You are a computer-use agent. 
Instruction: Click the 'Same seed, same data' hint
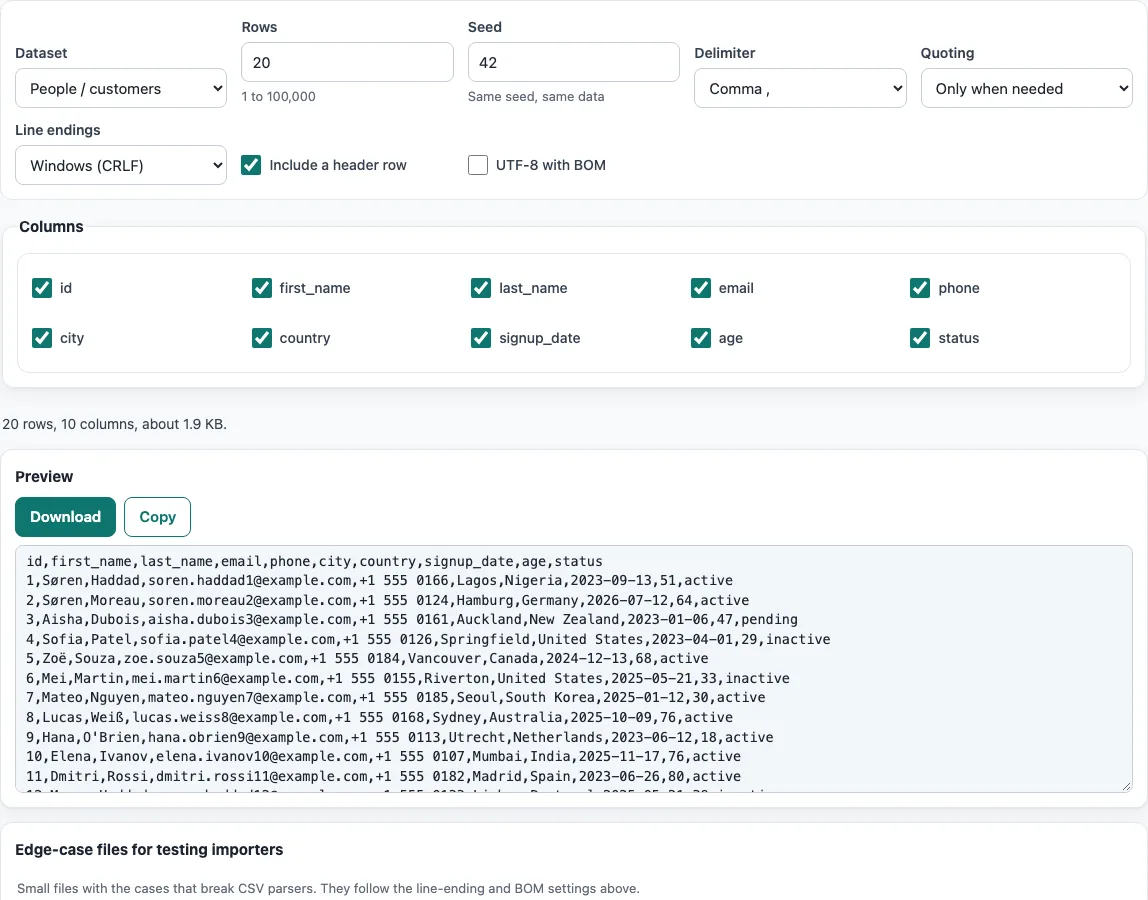[x=536, y=97]
